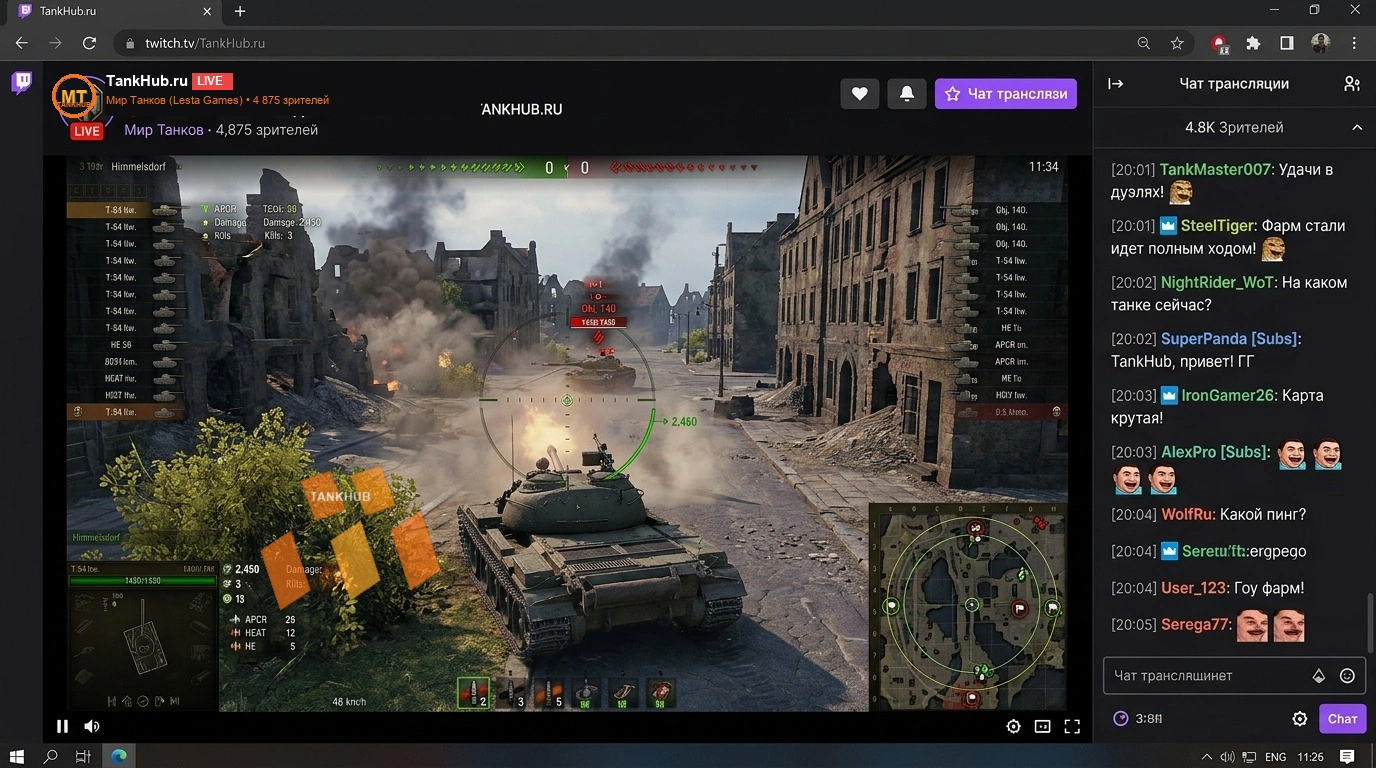Open zoom magnifier in address bar
The width and height of the screenshot is (1376, 768).
point(1144,43)
